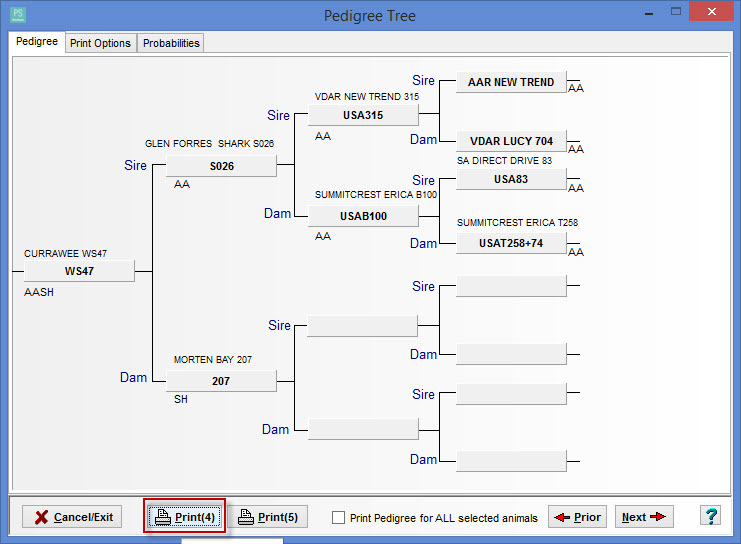Screen dimensions: 741x544
Task: Click the red right arrow on Next
Action: [658, 517]
